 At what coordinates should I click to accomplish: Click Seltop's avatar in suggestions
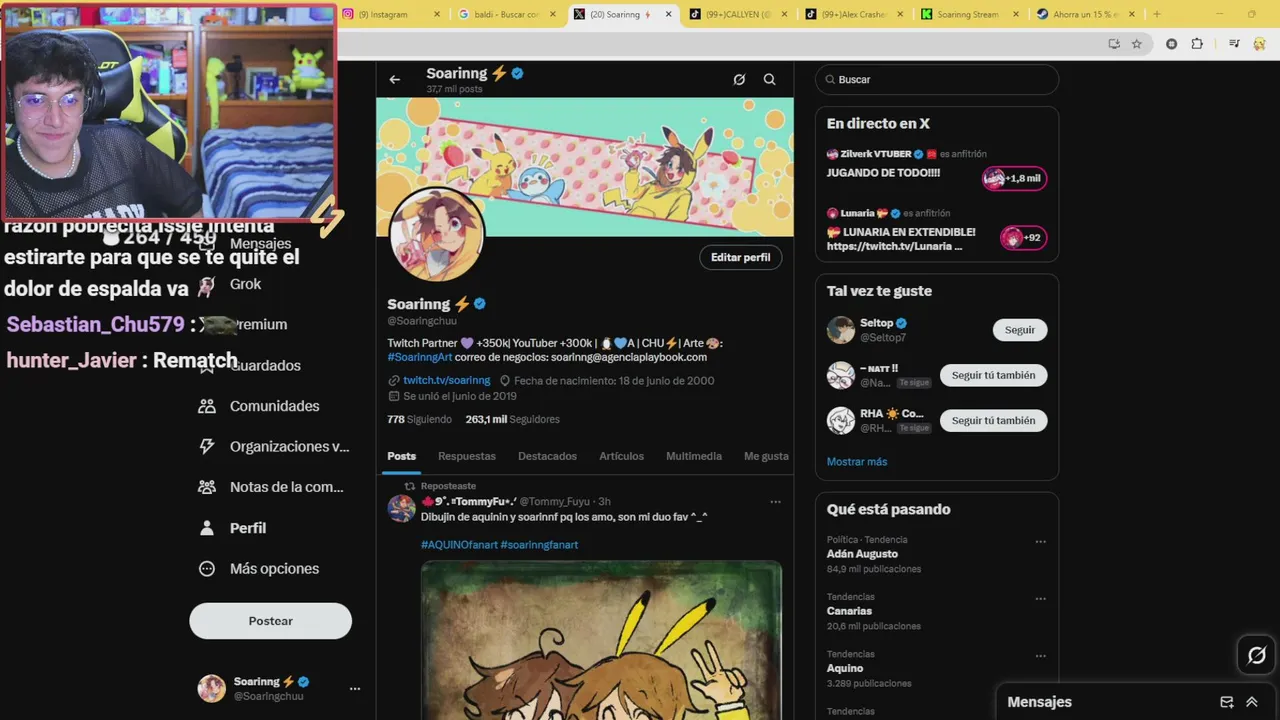[841, 330]
